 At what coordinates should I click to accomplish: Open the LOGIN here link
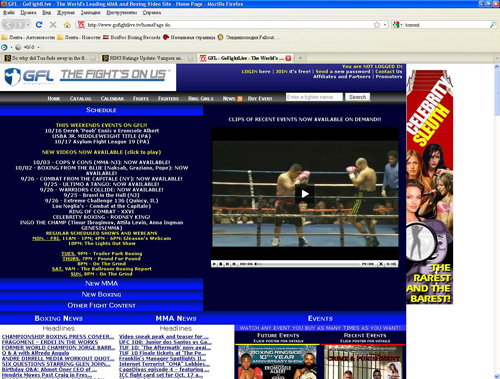tap(256, 71)
